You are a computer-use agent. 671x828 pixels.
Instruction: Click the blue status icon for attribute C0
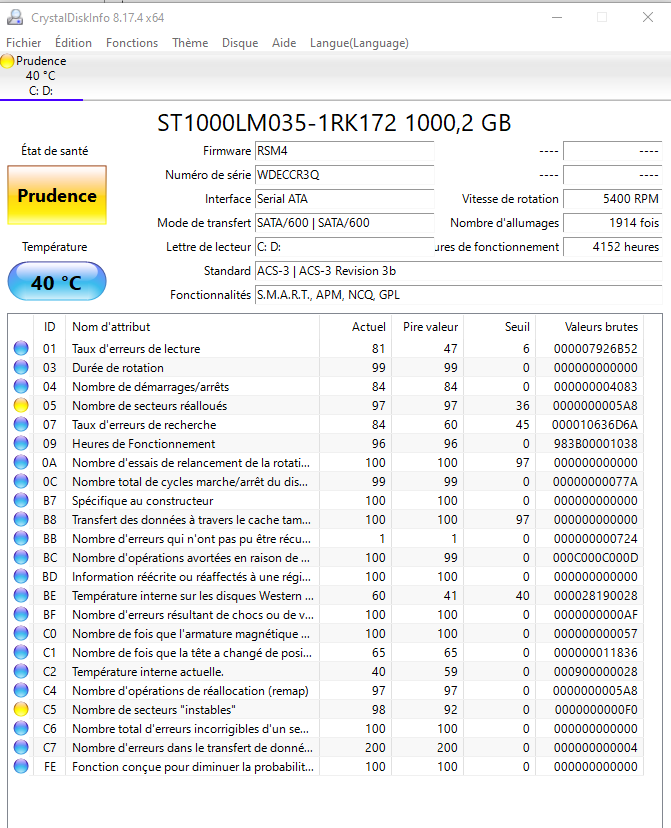[x=21, y=633]
